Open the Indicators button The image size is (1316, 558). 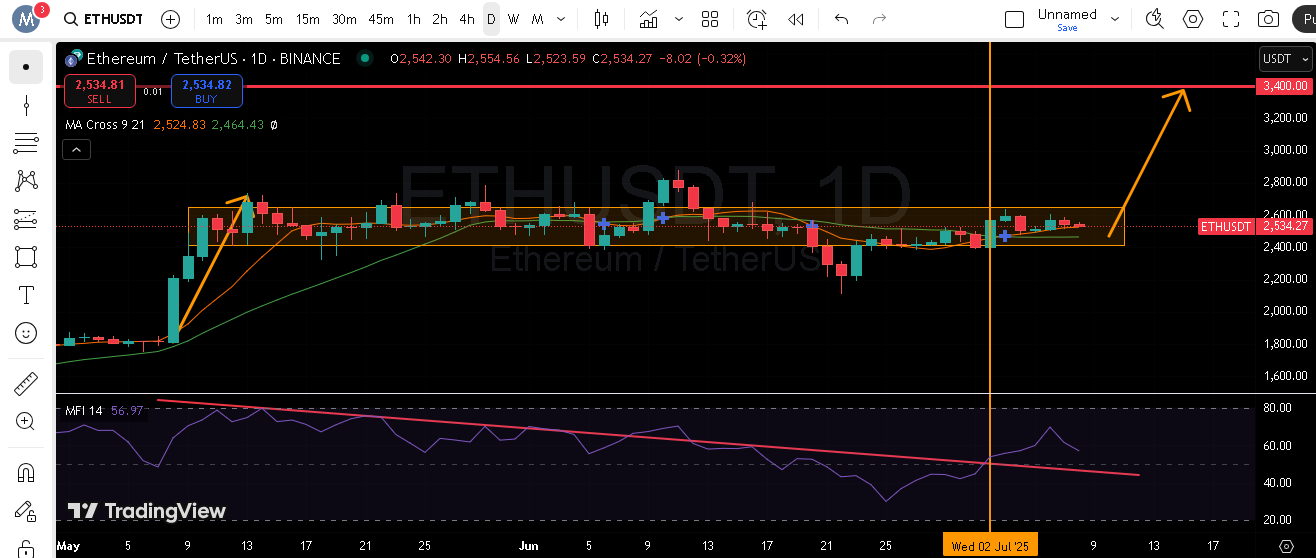(x=649, y=19)
